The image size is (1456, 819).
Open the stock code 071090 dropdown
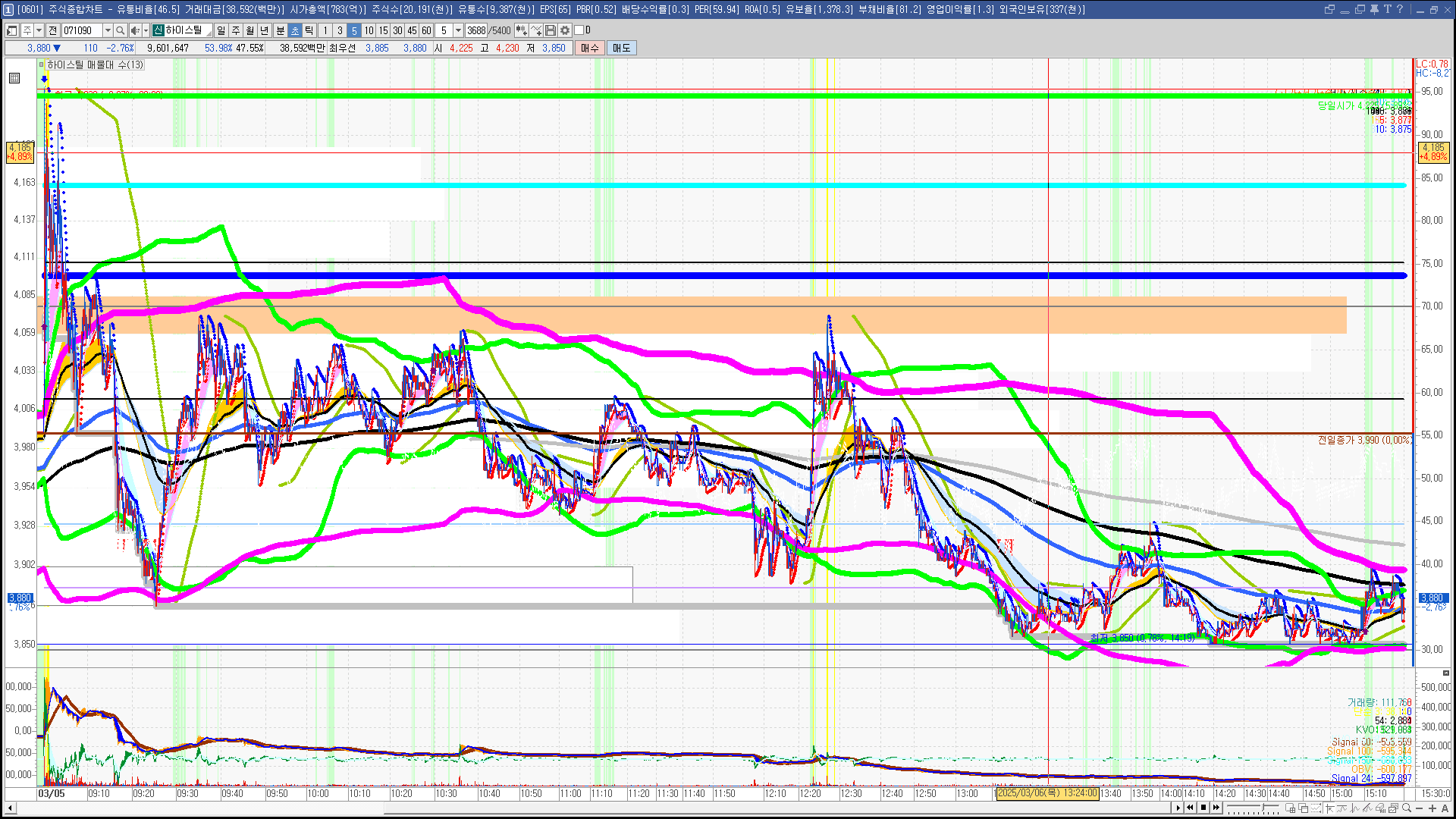(108, 30)
